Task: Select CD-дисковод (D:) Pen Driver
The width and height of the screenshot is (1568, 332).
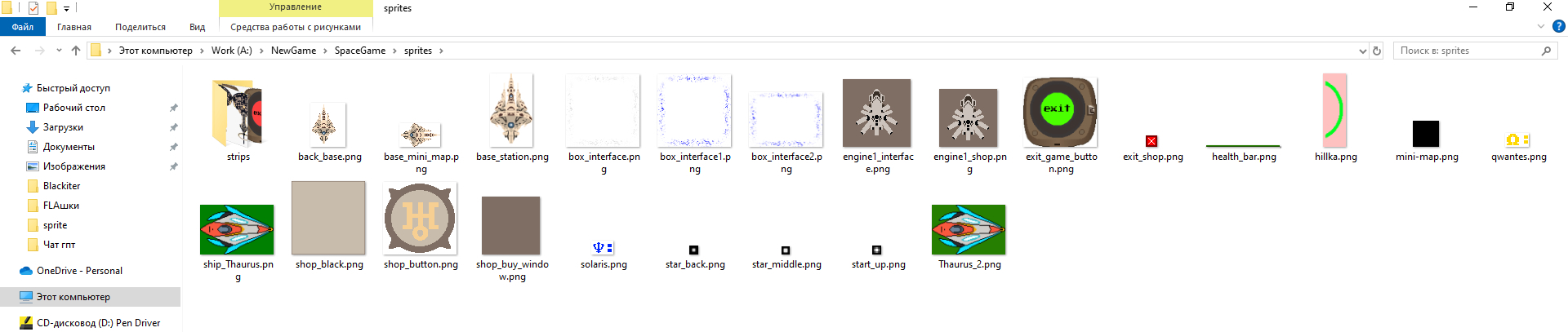Action: coord(98,323)
